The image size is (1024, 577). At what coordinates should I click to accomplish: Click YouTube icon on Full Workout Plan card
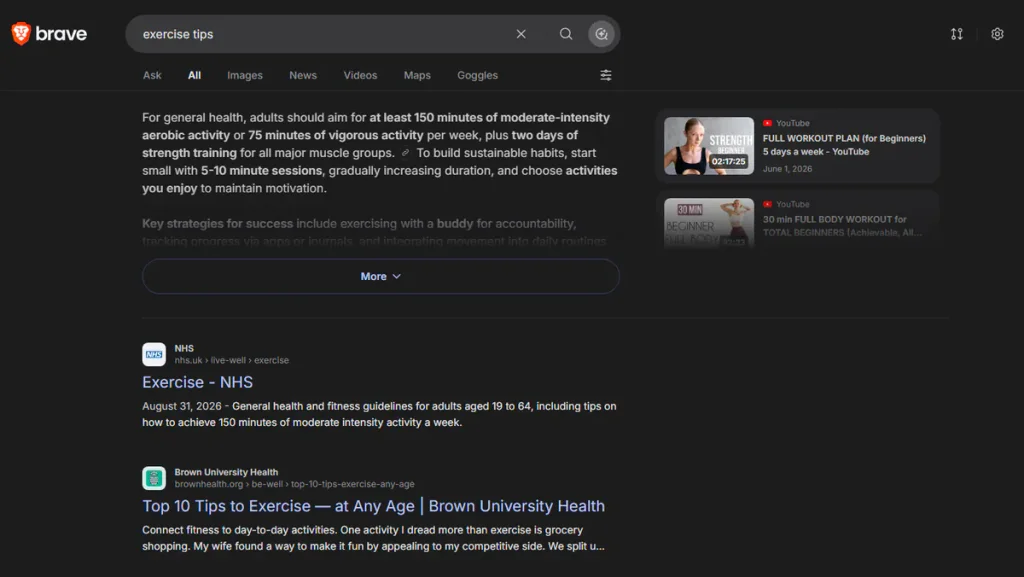point(767,123)
